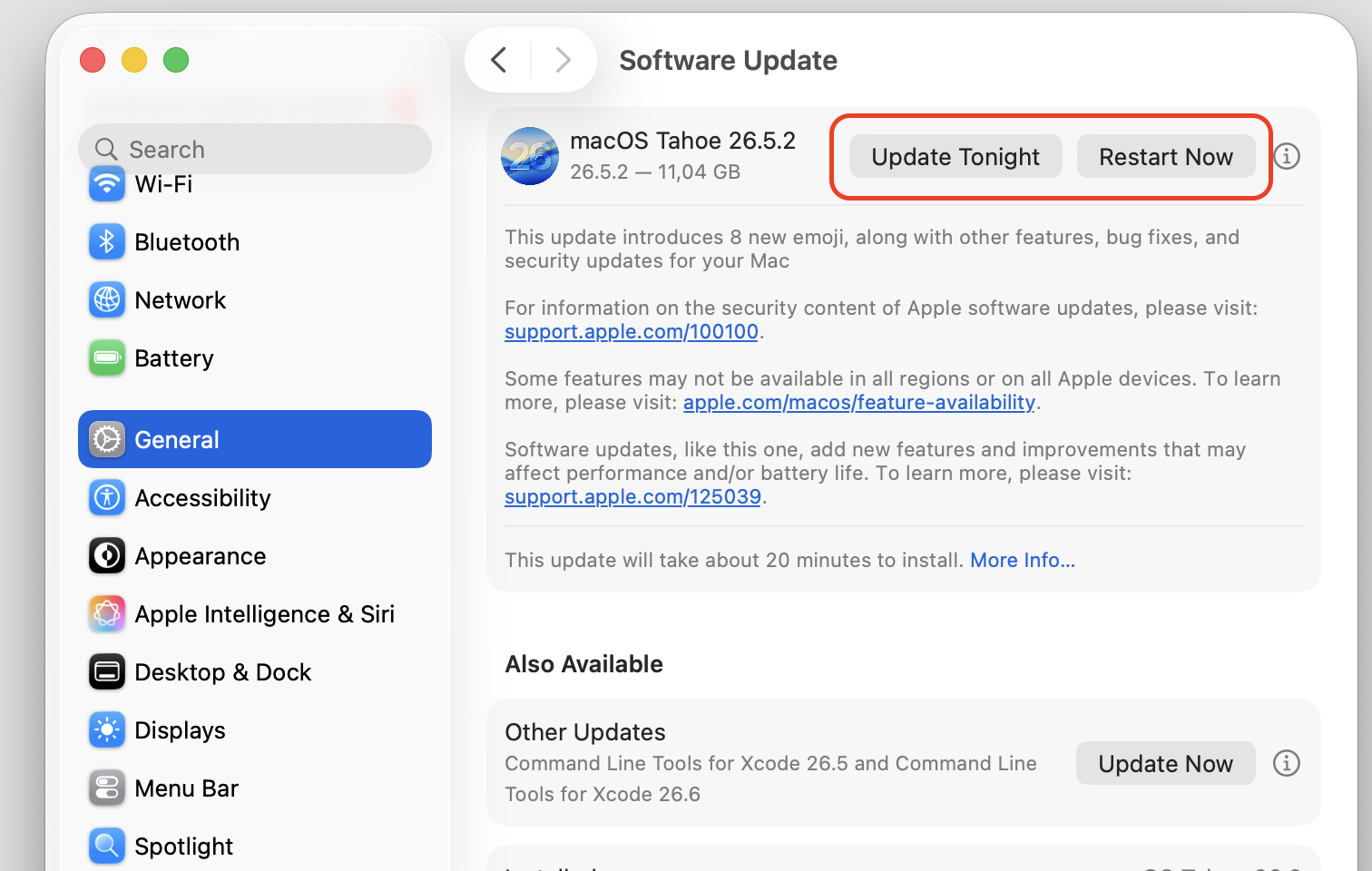This screenshot has width=1372, height=871.
Task: Select Apple Intelligence & Siri label
Action: coord(265,614)
